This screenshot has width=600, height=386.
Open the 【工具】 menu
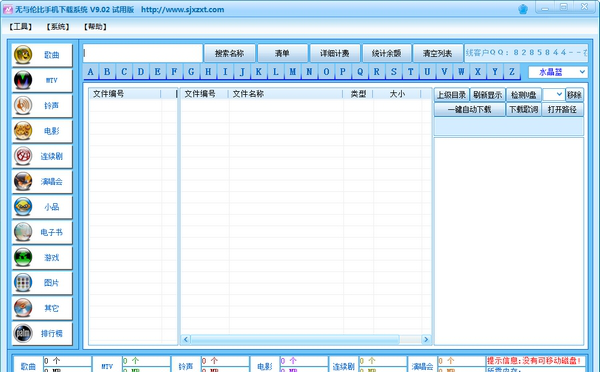click(x=20, y=26)
